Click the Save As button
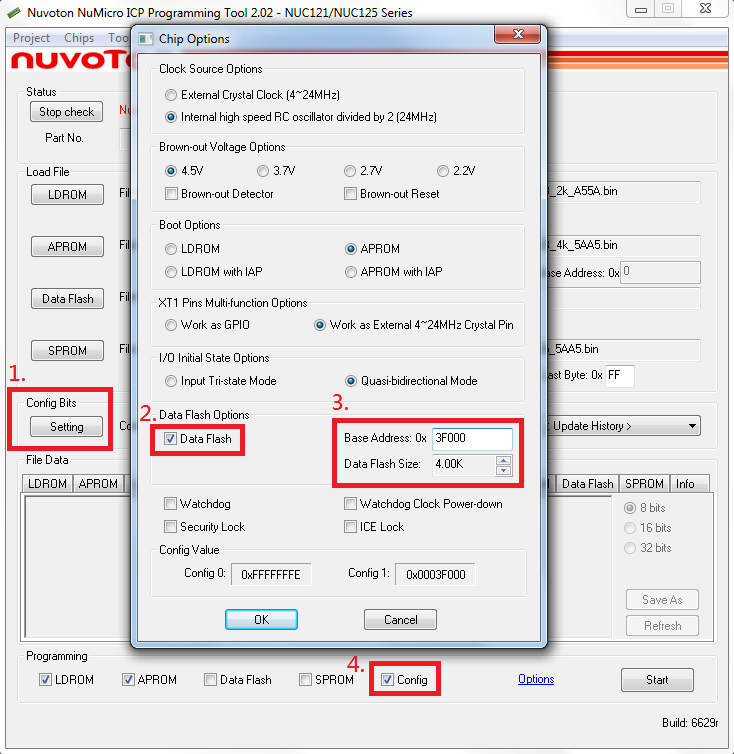The height and width of the screenshot is (754, 734). 662,600
